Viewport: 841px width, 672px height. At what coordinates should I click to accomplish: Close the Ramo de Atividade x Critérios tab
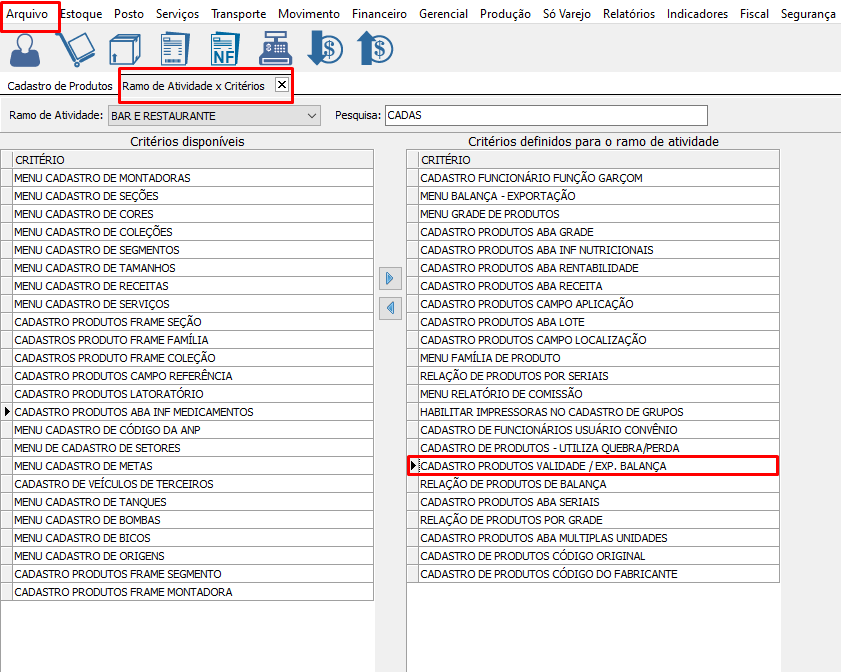point(282,85)
